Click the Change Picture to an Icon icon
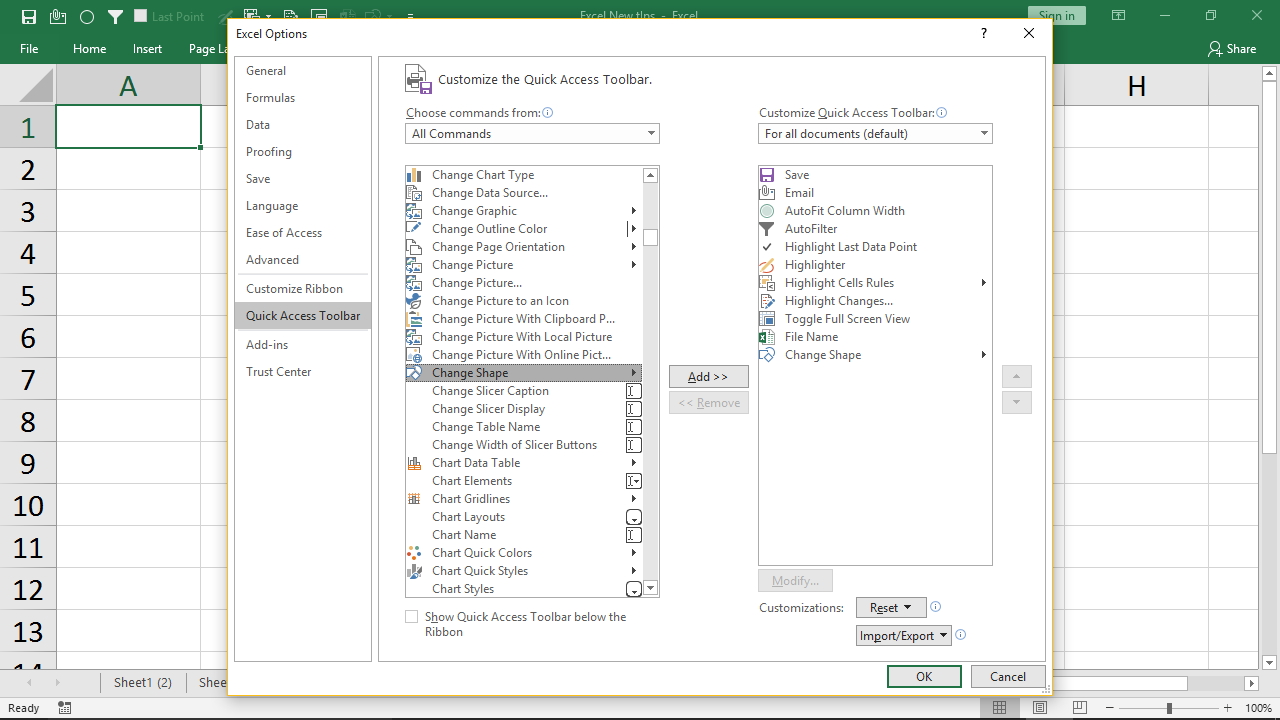Viewport: 1280px width, 720px height. pos(414,301)
